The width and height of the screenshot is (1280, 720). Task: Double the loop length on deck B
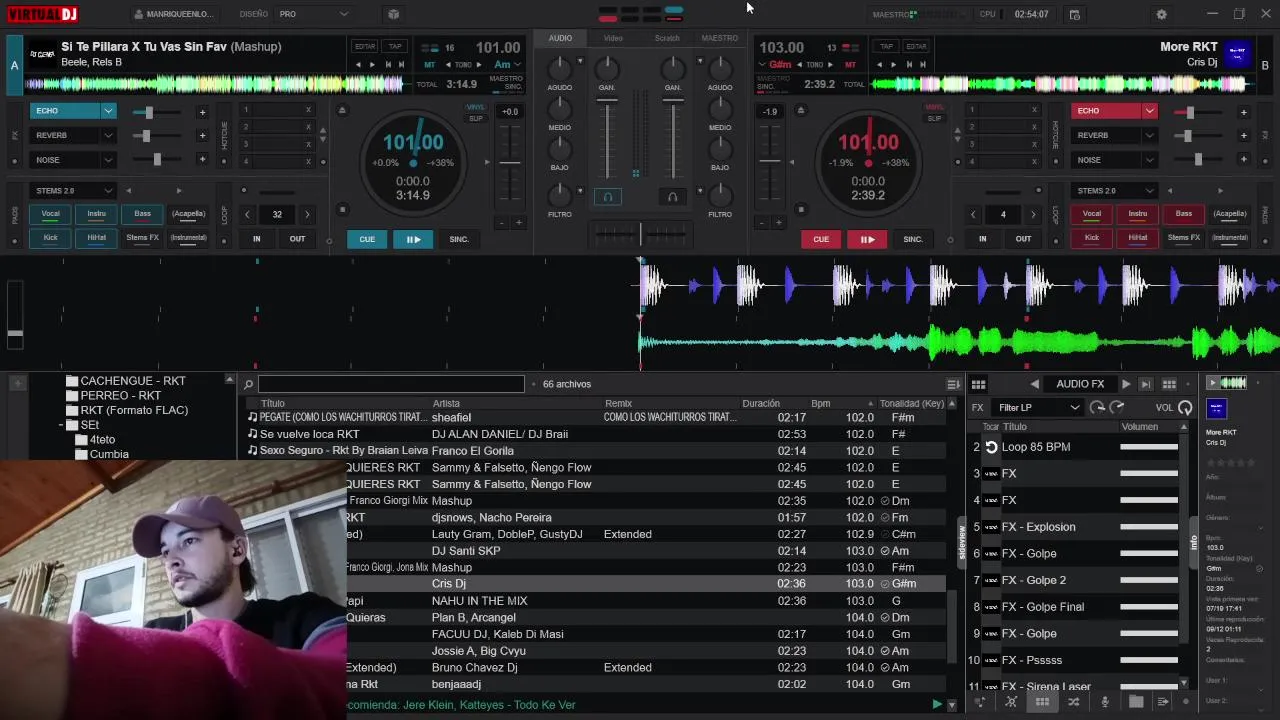point(1033,214)
